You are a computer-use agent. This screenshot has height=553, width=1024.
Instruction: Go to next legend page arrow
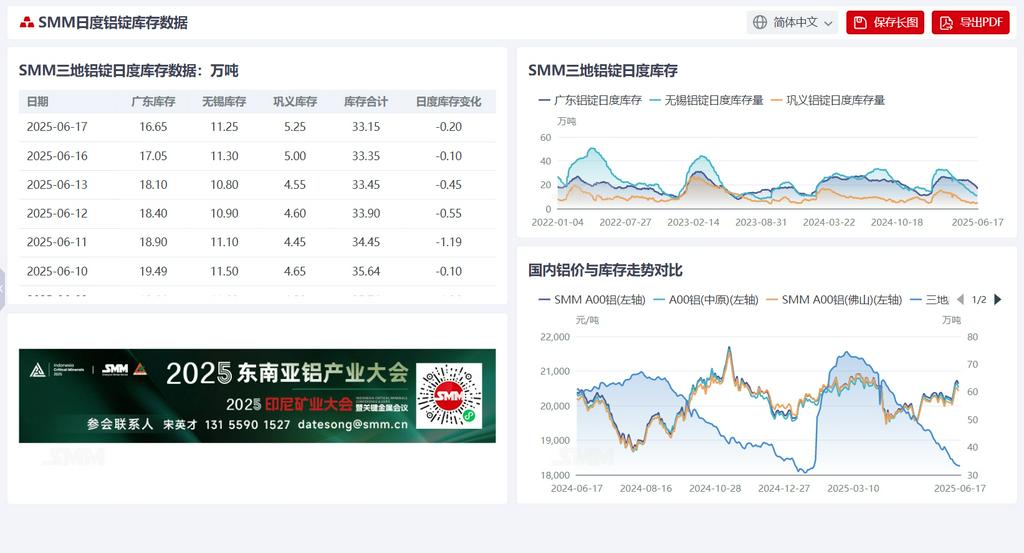coord(997,300)
